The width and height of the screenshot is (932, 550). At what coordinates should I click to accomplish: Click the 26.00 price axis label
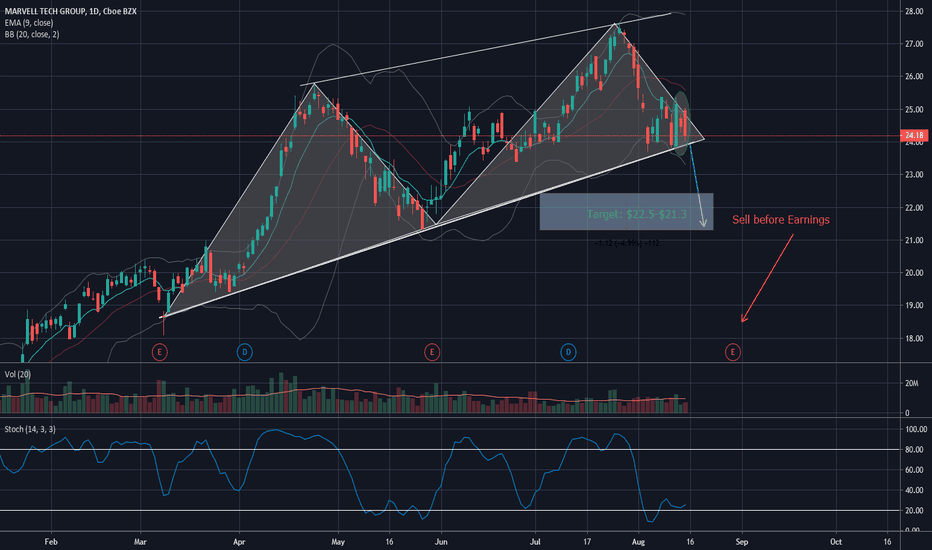914,77
